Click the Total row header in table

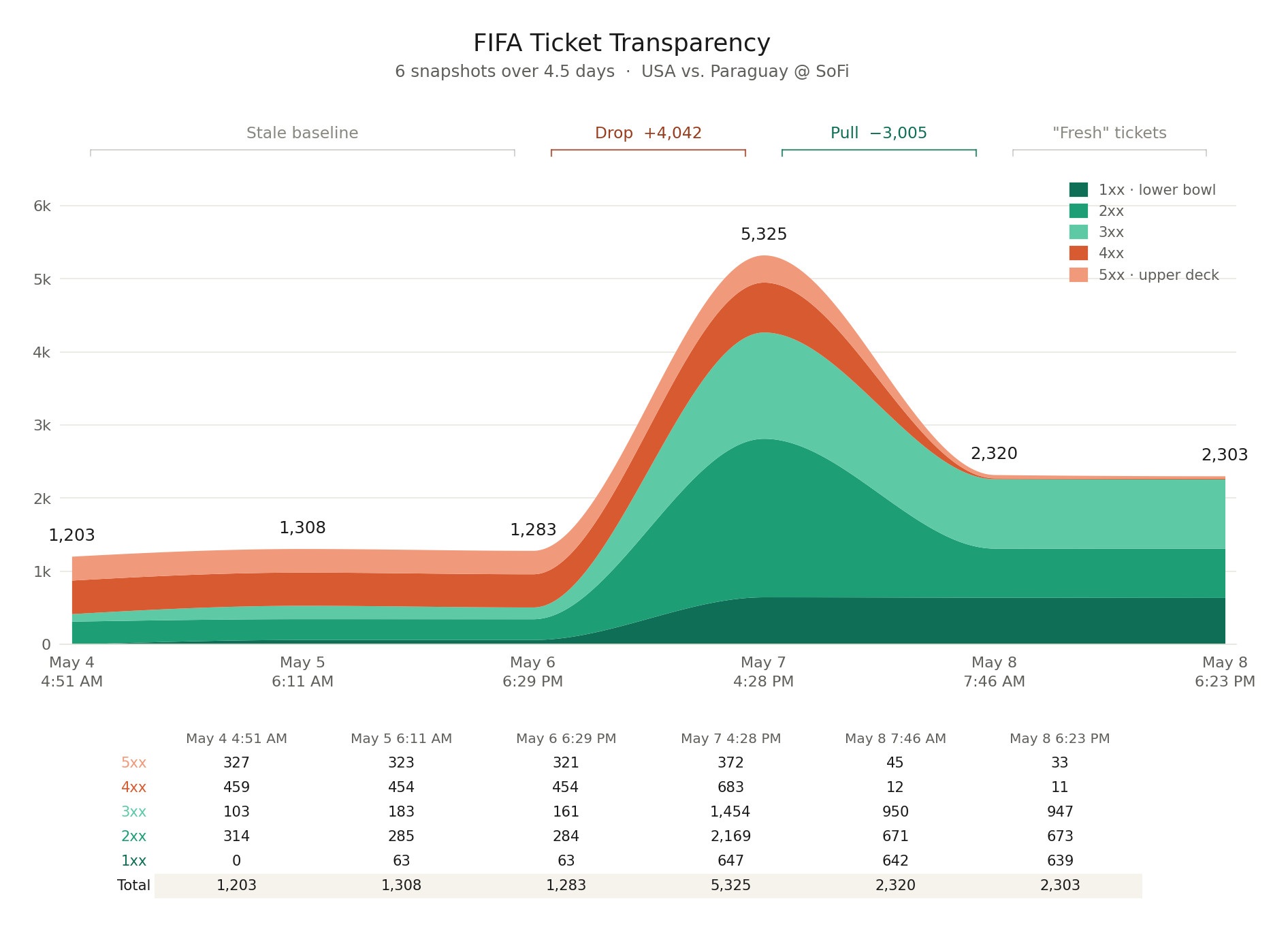pos(133,885)
